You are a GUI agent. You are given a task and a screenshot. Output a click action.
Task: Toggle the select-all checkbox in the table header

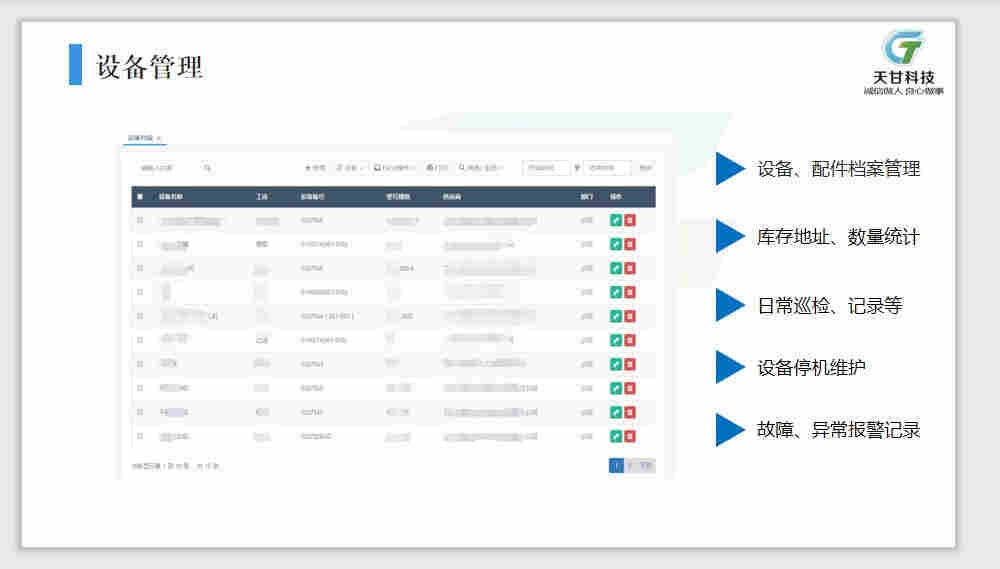(140, 197)
